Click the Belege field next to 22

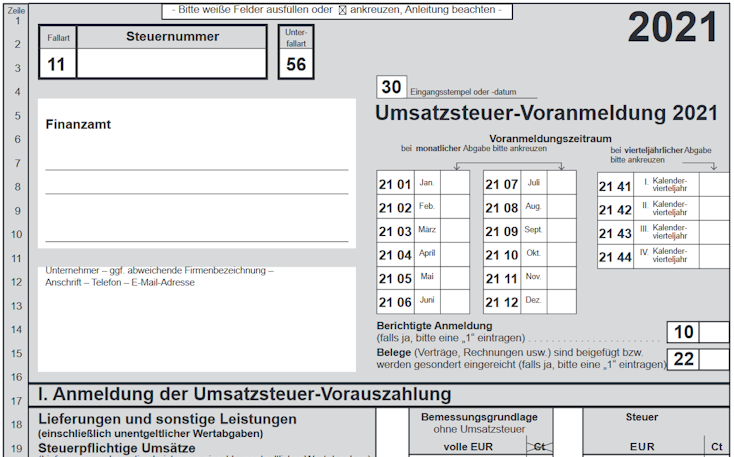(x=714, y=359)
